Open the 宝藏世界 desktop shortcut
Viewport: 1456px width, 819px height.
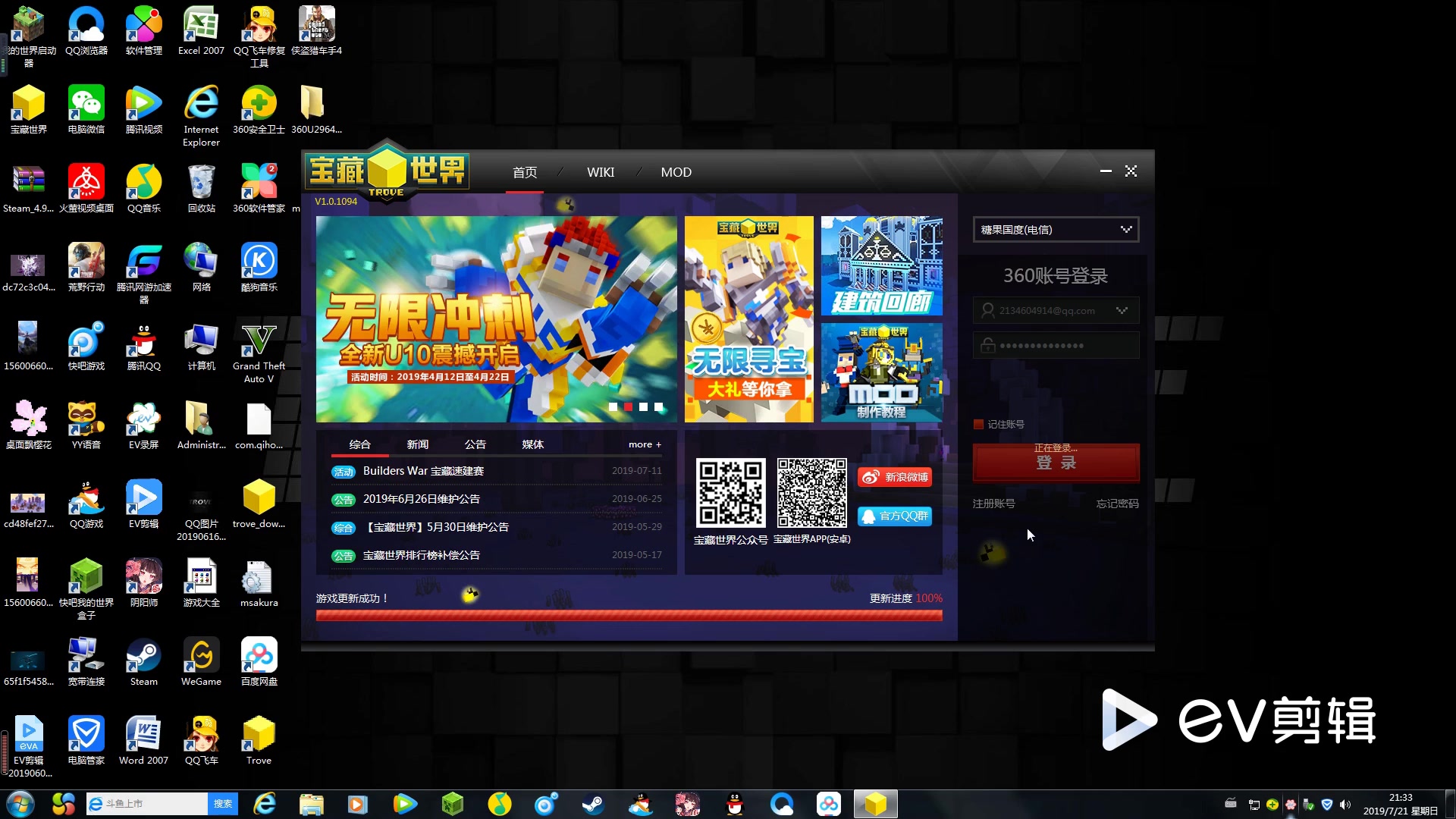point(29,110)
